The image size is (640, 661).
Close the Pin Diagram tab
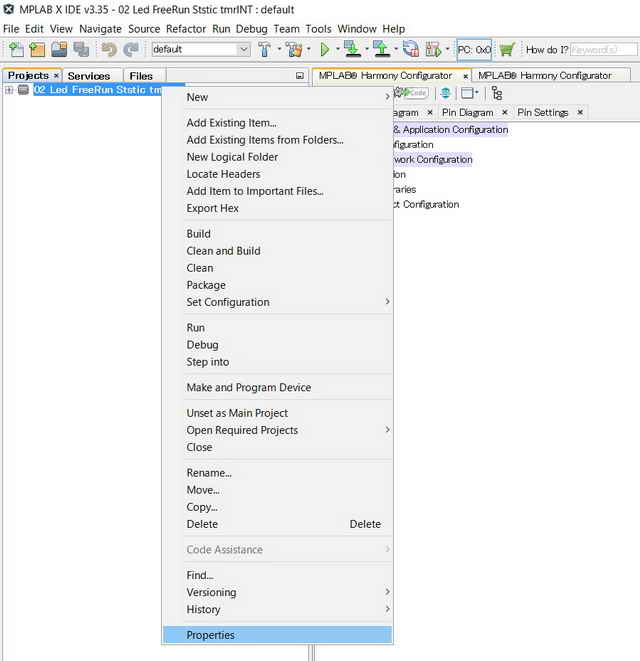point(505,112)
